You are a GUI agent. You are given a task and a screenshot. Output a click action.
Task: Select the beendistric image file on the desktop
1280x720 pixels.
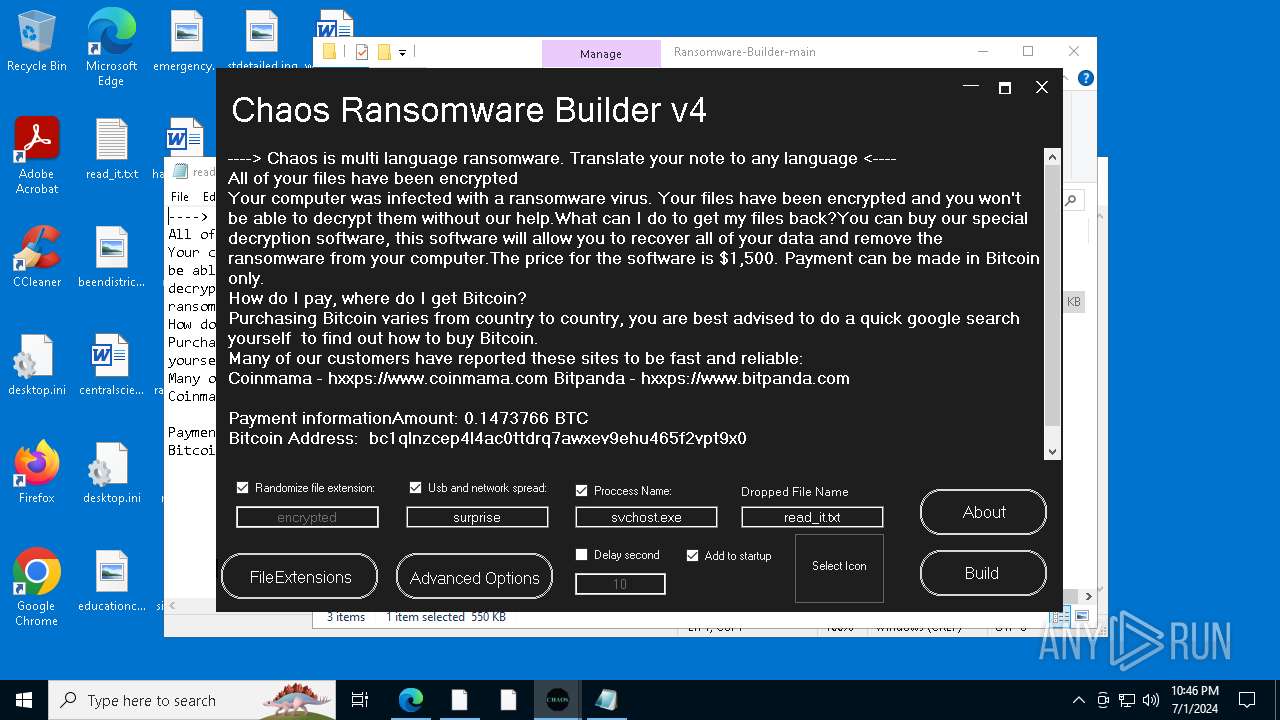111,257
